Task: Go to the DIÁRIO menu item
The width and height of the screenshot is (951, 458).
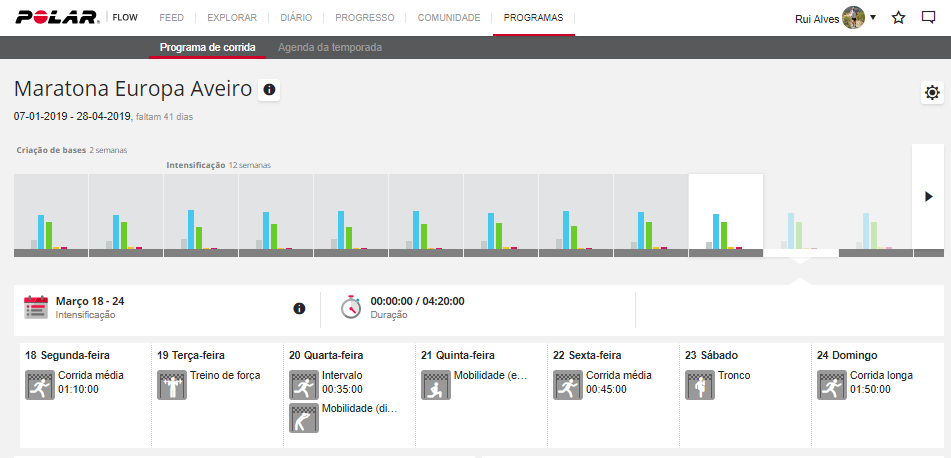Action: (x=296, y=18)
